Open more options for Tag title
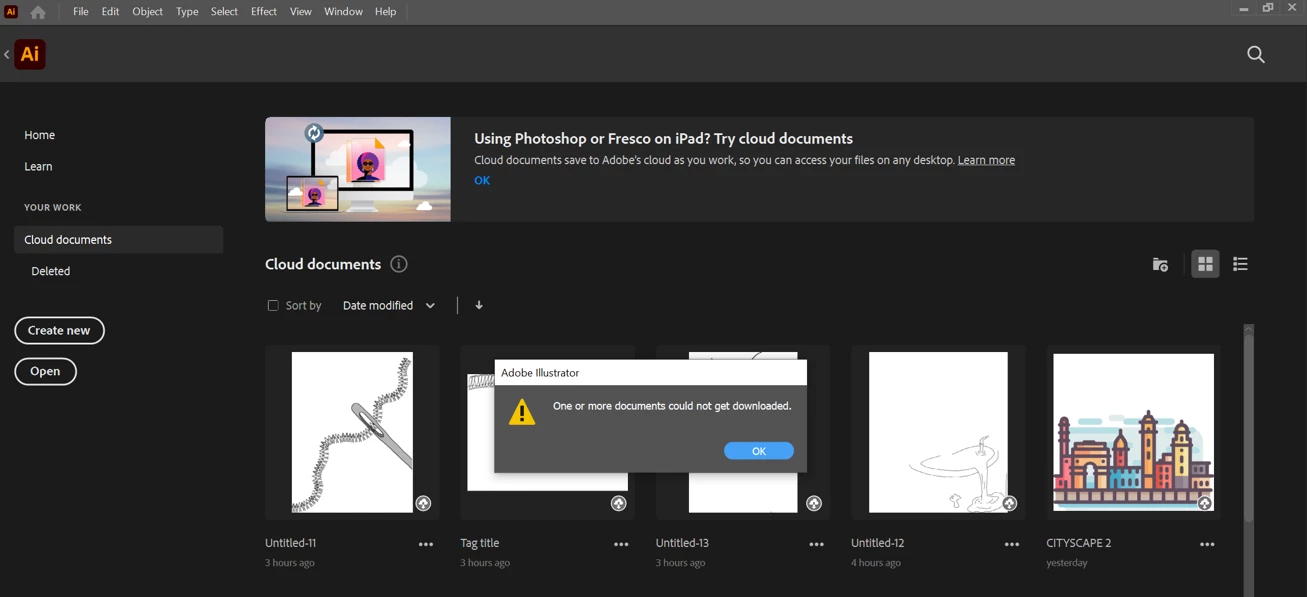 [x=621, y=544]
